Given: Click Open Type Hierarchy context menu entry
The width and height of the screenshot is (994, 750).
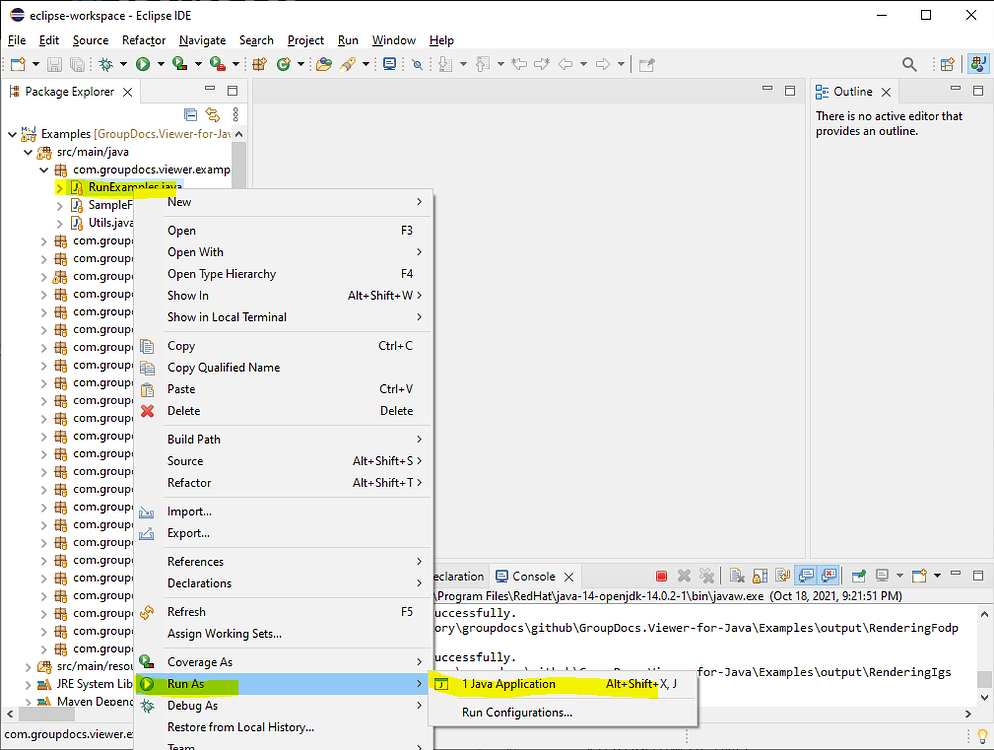Looking at the screenshot, I should [x=283, y=274].
